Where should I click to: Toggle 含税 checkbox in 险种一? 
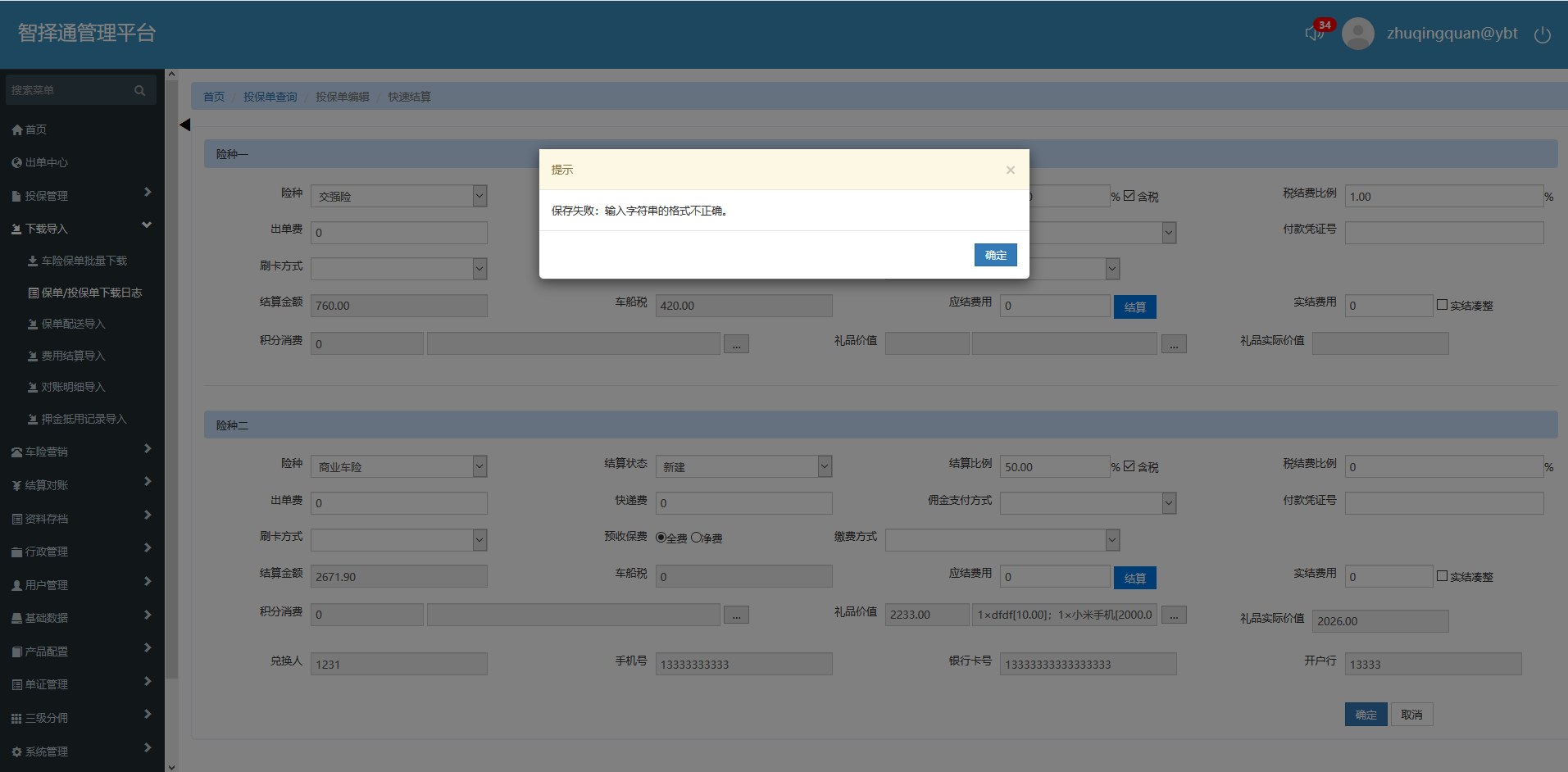[x=1129, y=196]
